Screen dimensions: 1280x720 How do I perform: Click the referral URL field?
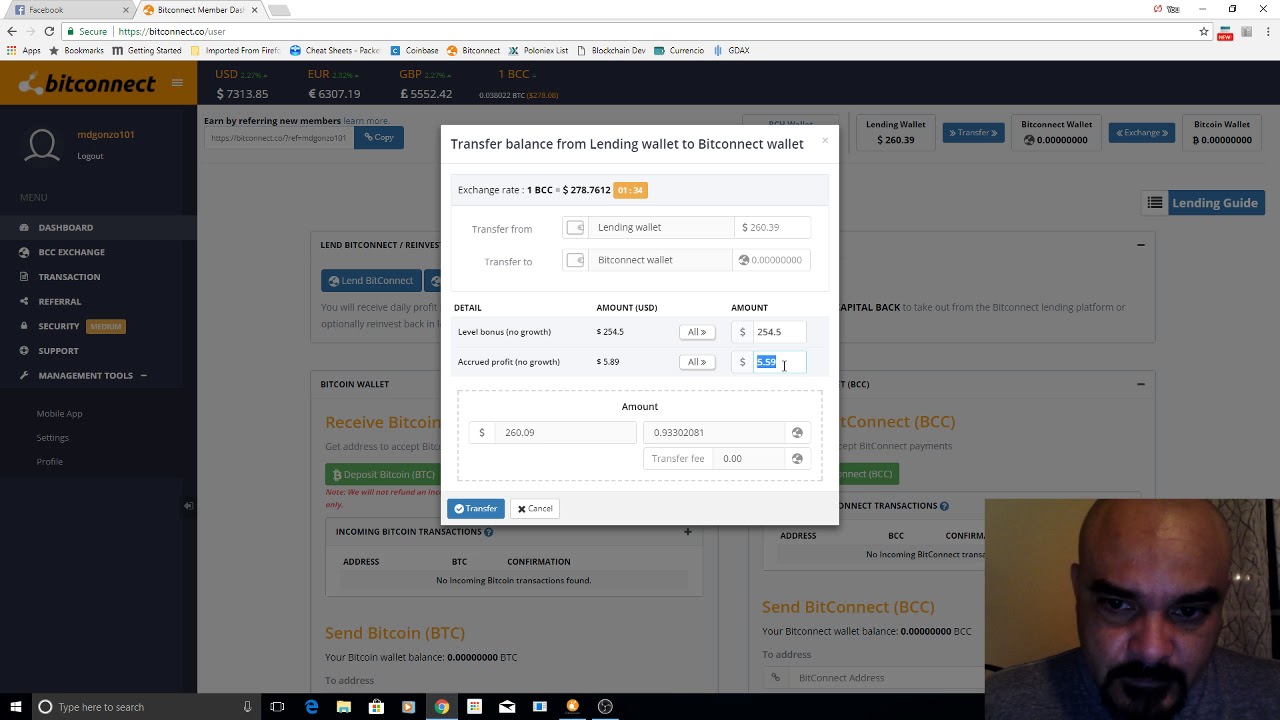[278, 138]
